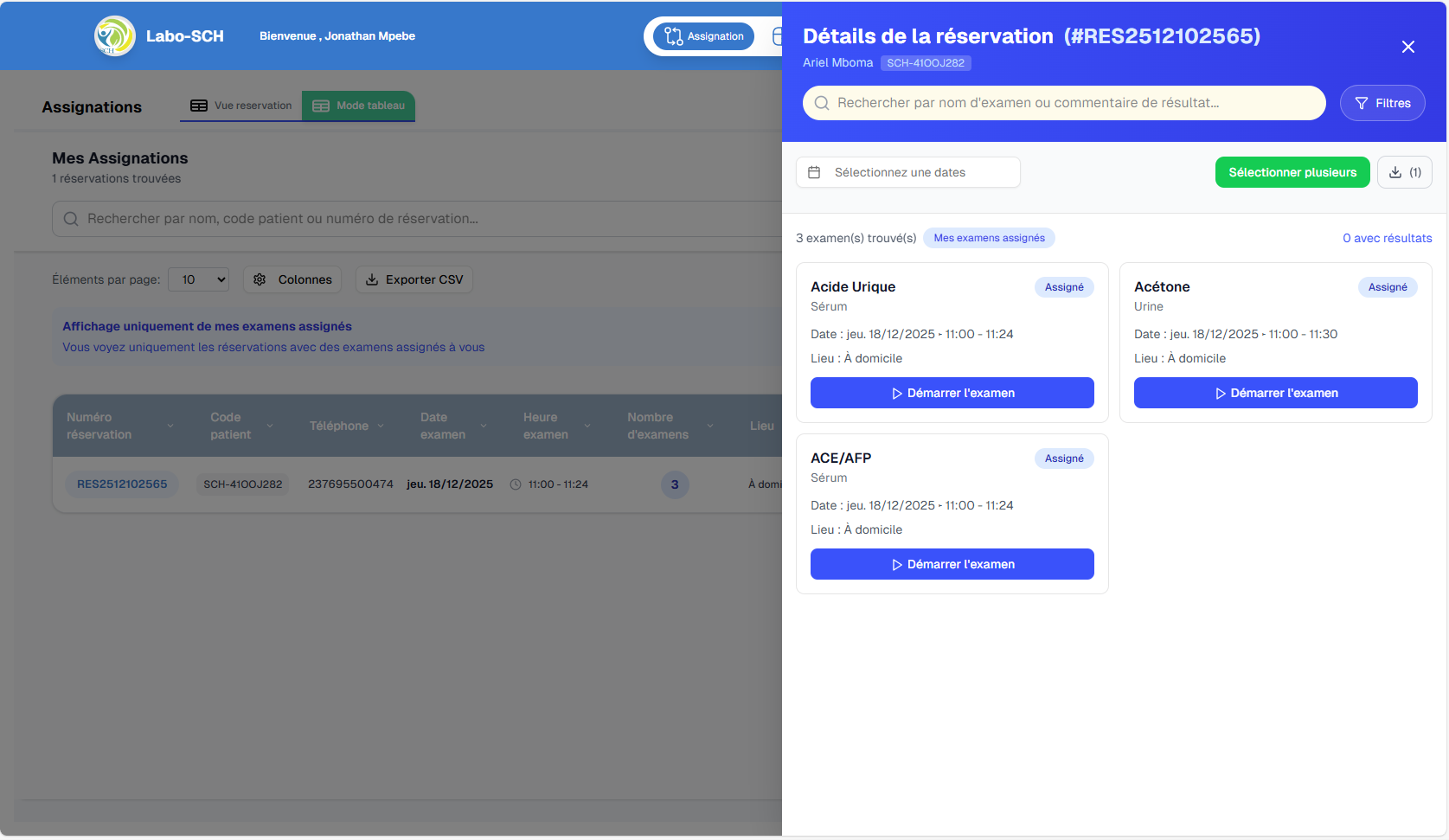Open the Colonnes settings icon

coord(259,279)
